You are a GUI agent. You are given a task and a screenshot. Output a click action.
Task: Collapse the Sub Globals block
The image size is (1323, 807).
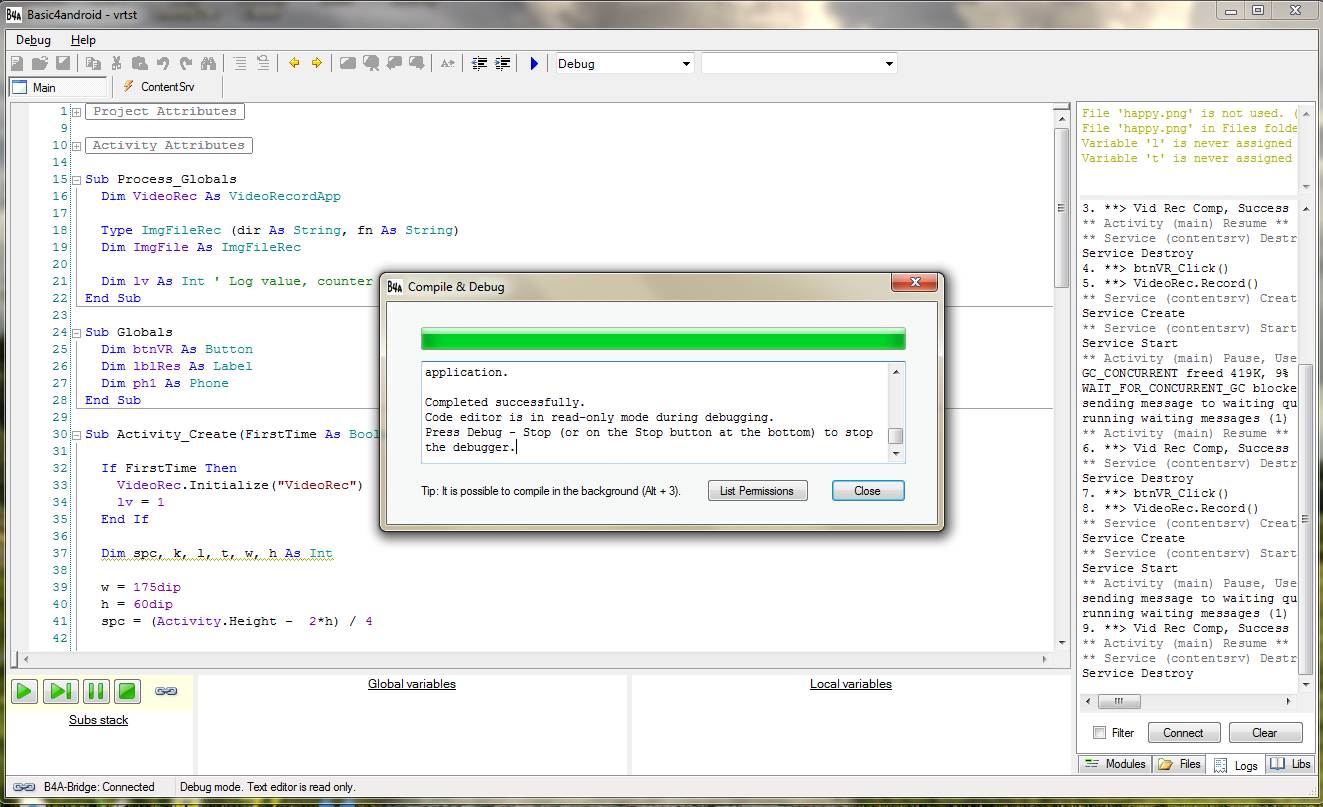click(x=76, y=333)
